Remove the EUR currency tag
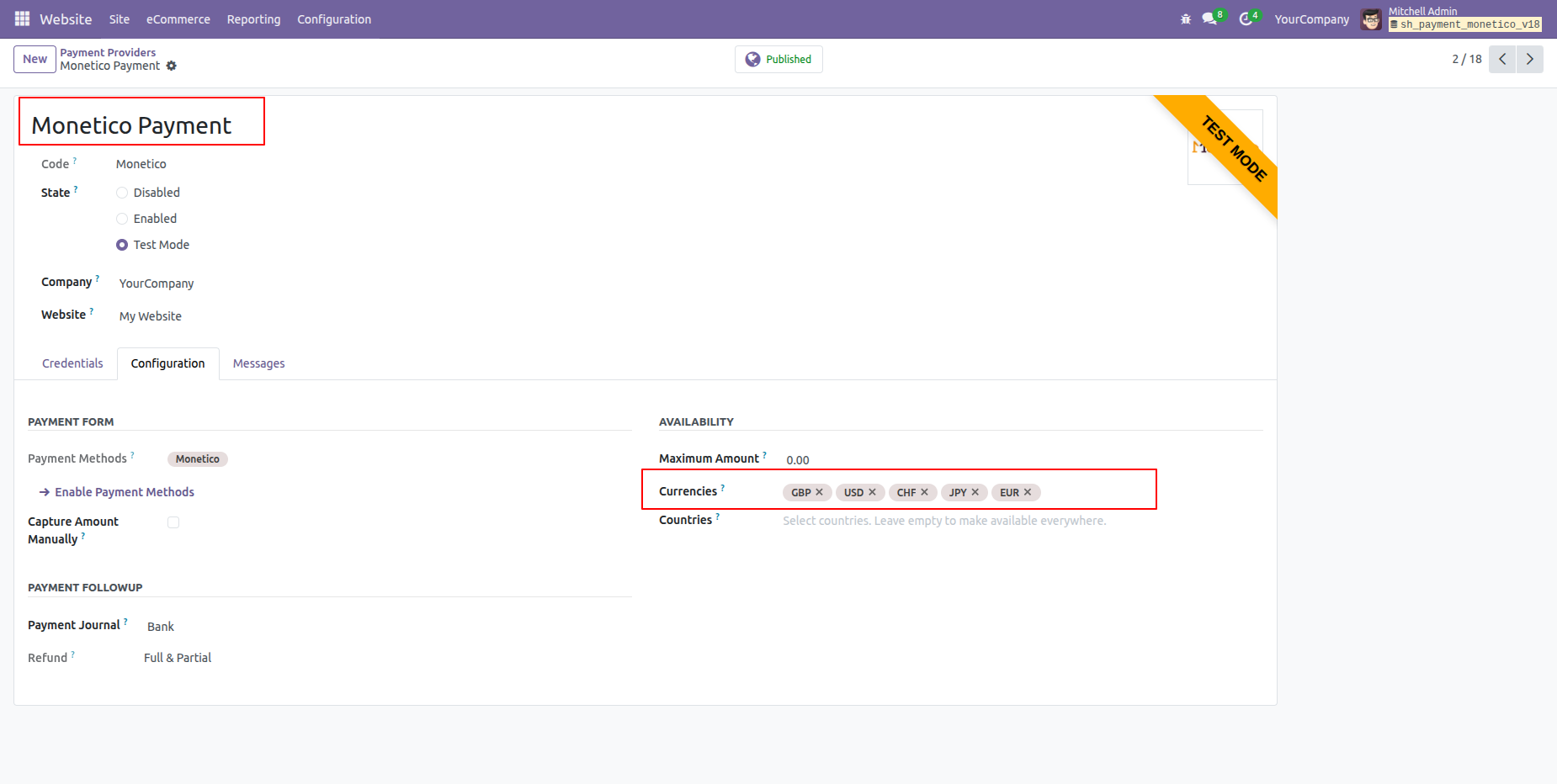Screen dimensions: 1557x784 tap(1028, 492)
